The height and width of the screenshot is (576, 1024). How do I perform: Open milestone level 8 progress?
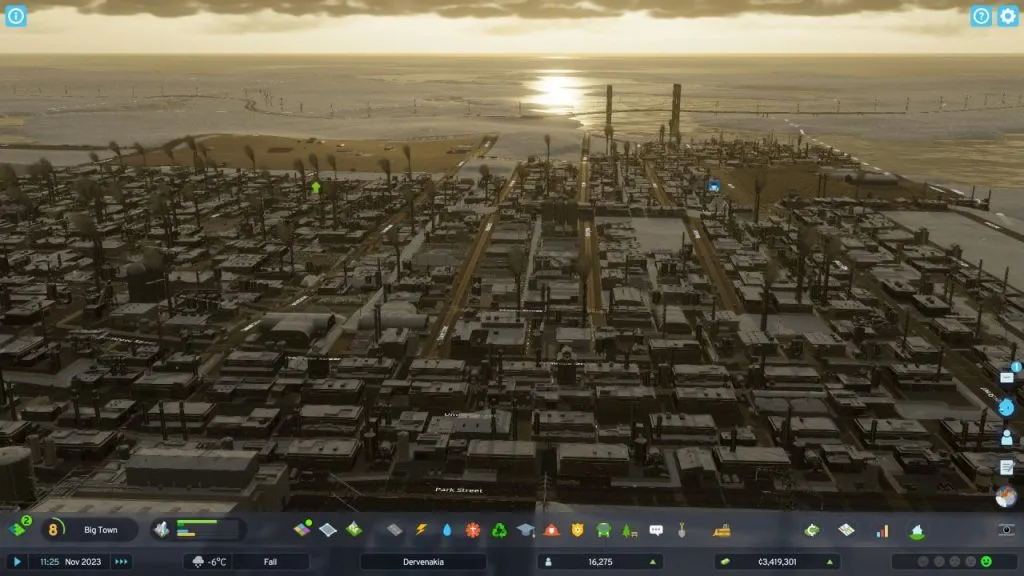pyautogui.click(x=53, y=530)
